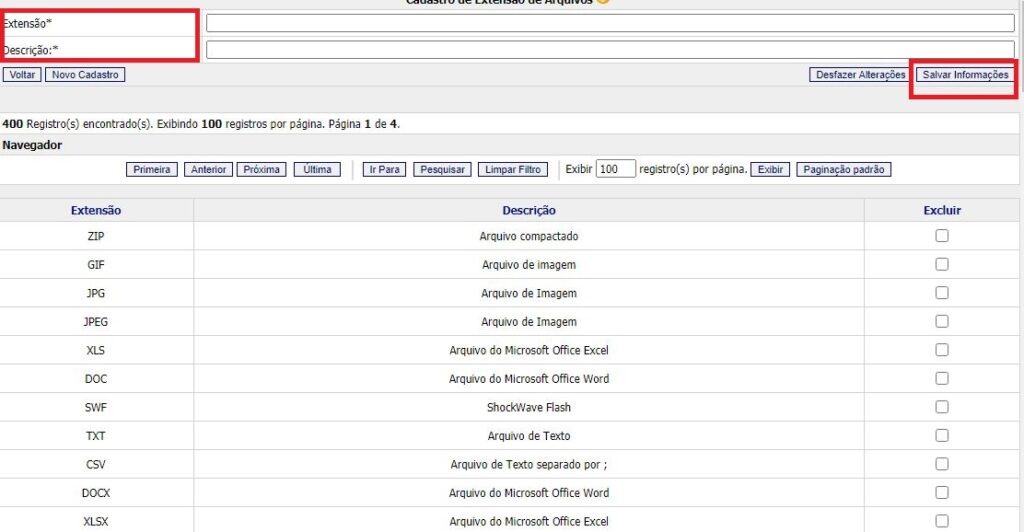Viewport: 1024px width, 532px height.
Task: Go to Primeira page button
Action: 152,170
